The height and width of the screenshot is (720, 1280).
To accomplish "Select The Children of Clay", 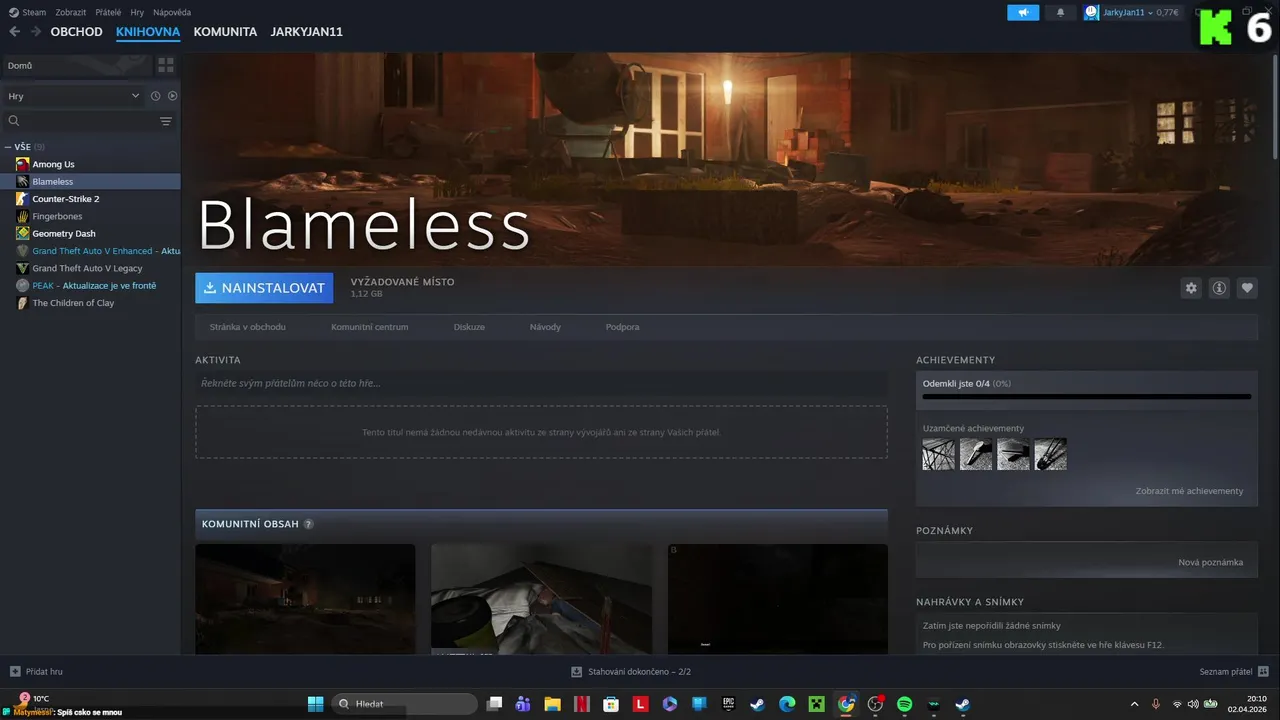I will point(90,303).
